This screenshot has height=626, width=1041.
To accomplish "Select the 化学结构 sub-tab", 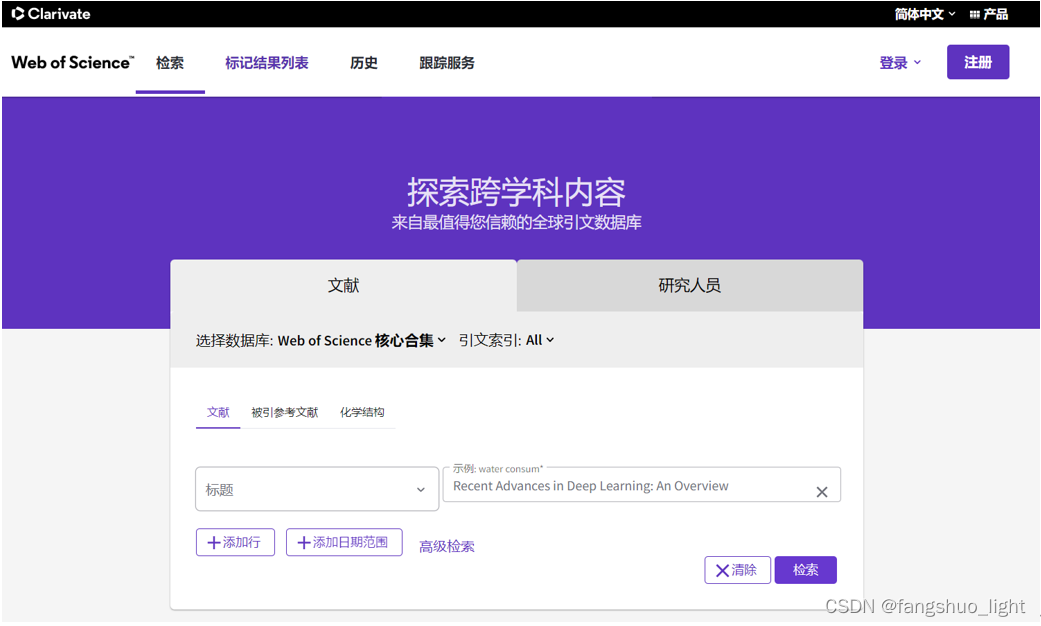I will click(x=362, y=412).
